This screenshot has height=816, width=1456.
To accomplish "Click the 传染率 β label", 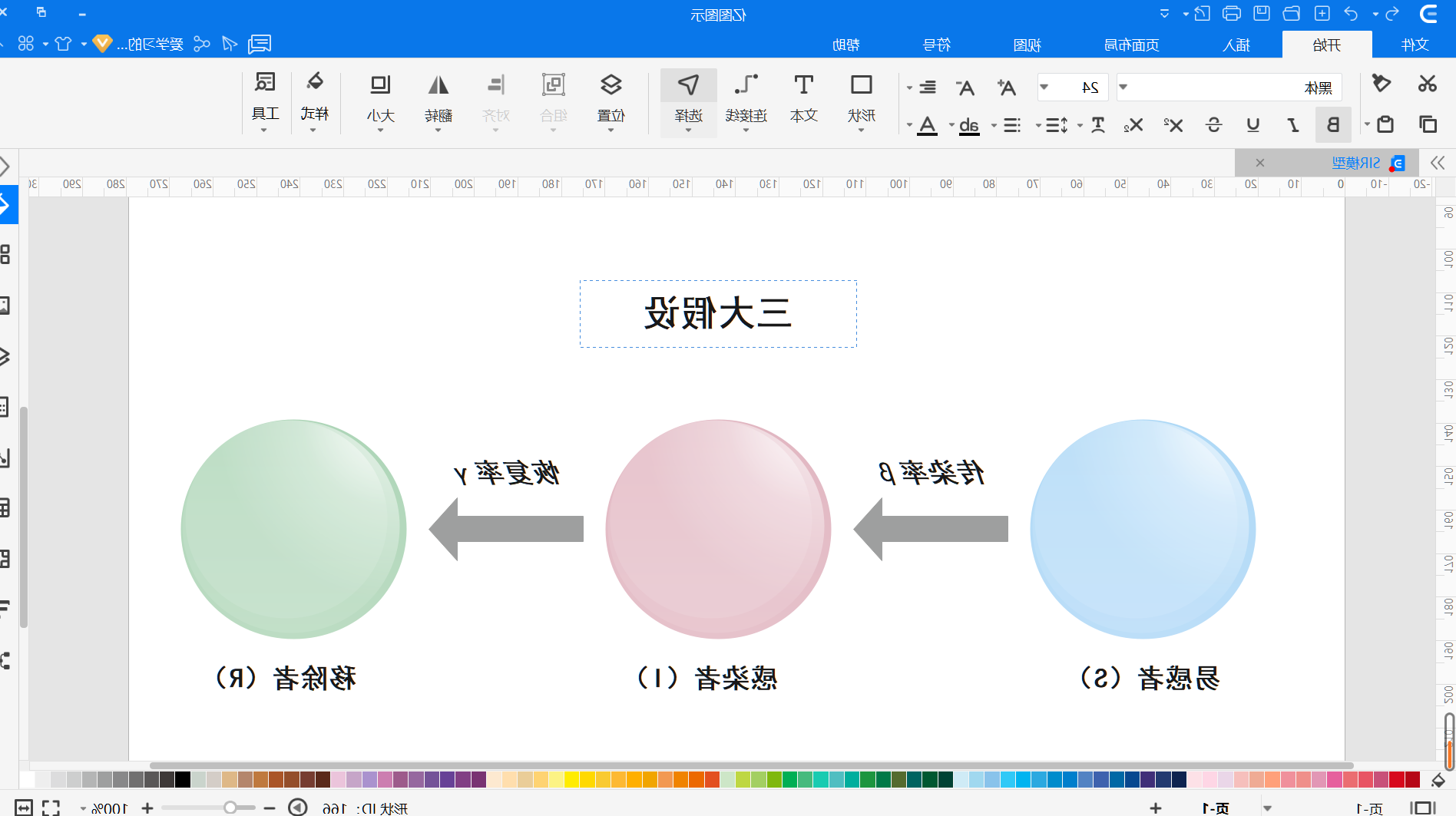I will (x=932, y=473).
